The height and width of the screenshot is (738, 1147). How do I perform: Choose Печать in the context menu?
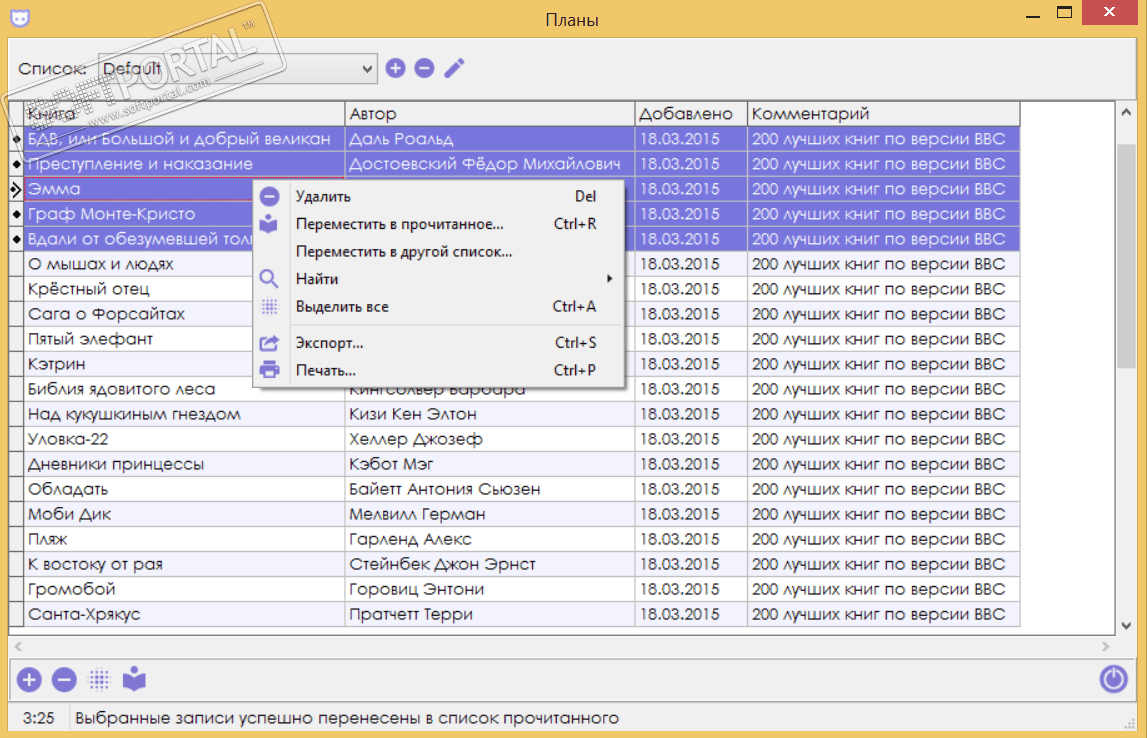point(439,370)
